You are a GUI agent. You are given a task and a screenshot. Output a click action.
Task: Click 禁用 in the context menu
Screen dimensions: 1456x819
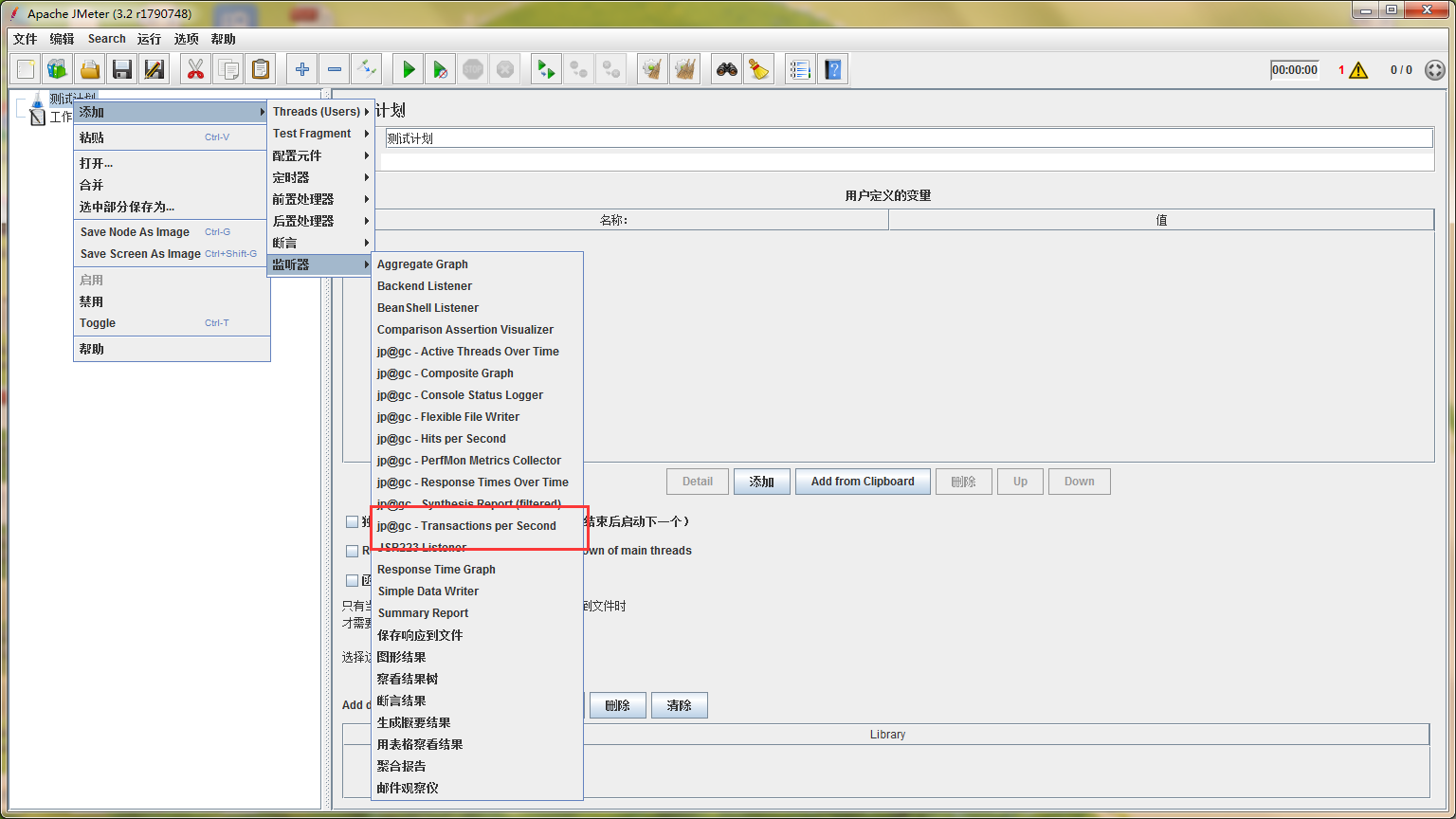tap(172, 301)
